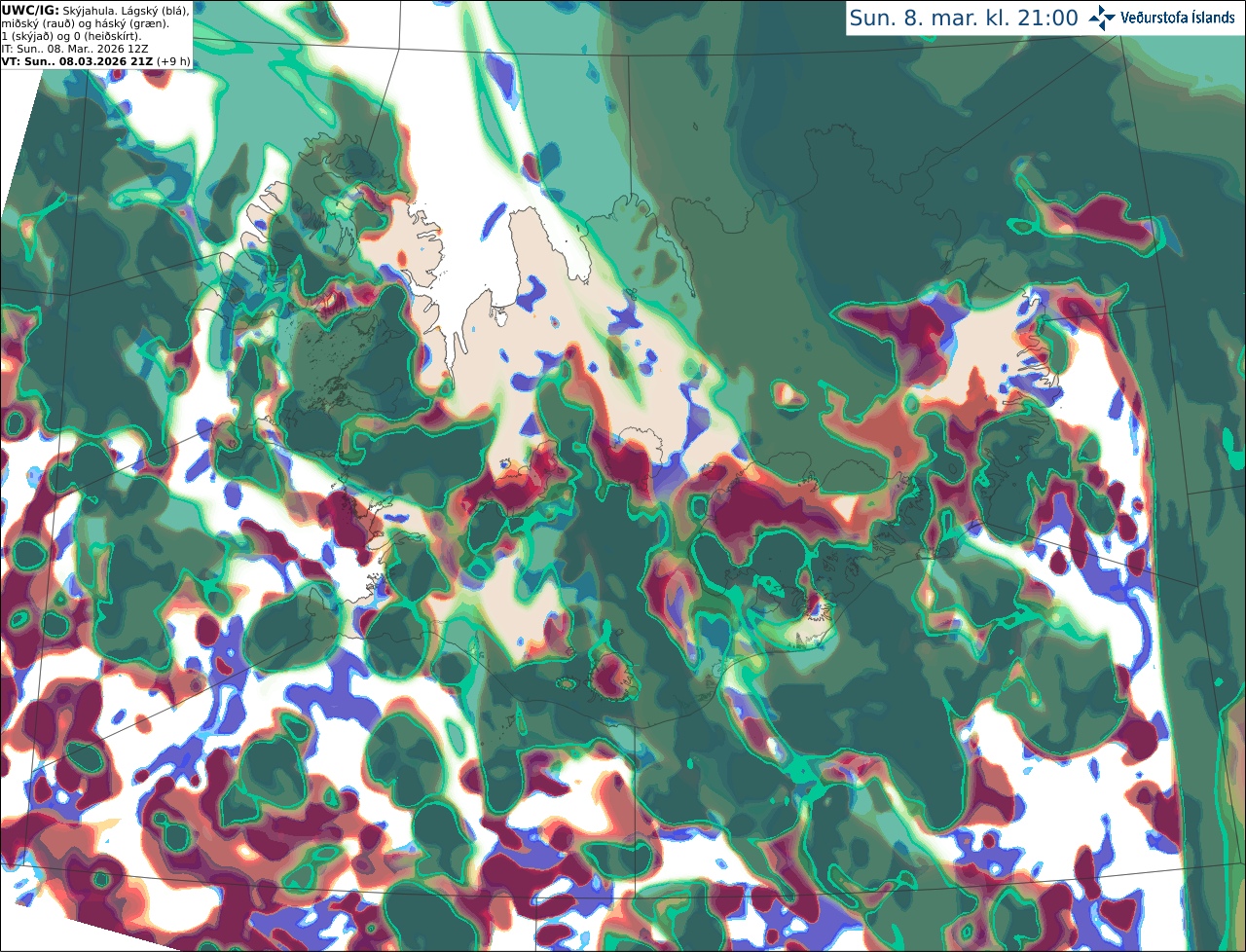Click the 'miðský (rauð) og háský (græn).' legend line

[85, 22]
